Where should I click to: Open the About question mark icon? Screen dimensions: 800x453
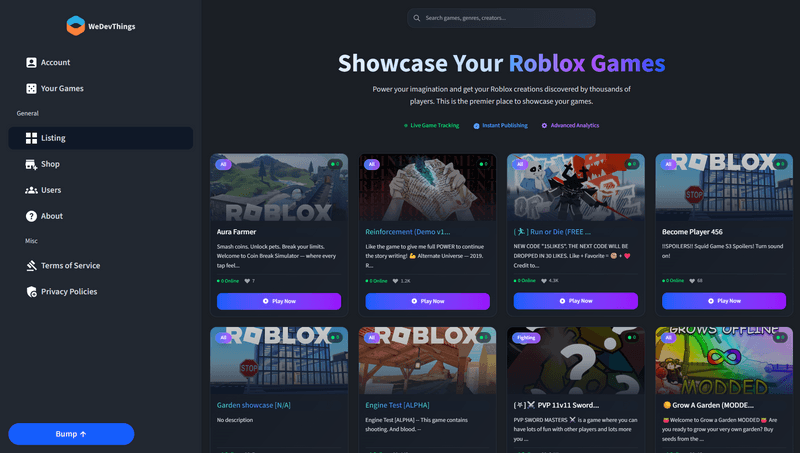tap(31, 216)
